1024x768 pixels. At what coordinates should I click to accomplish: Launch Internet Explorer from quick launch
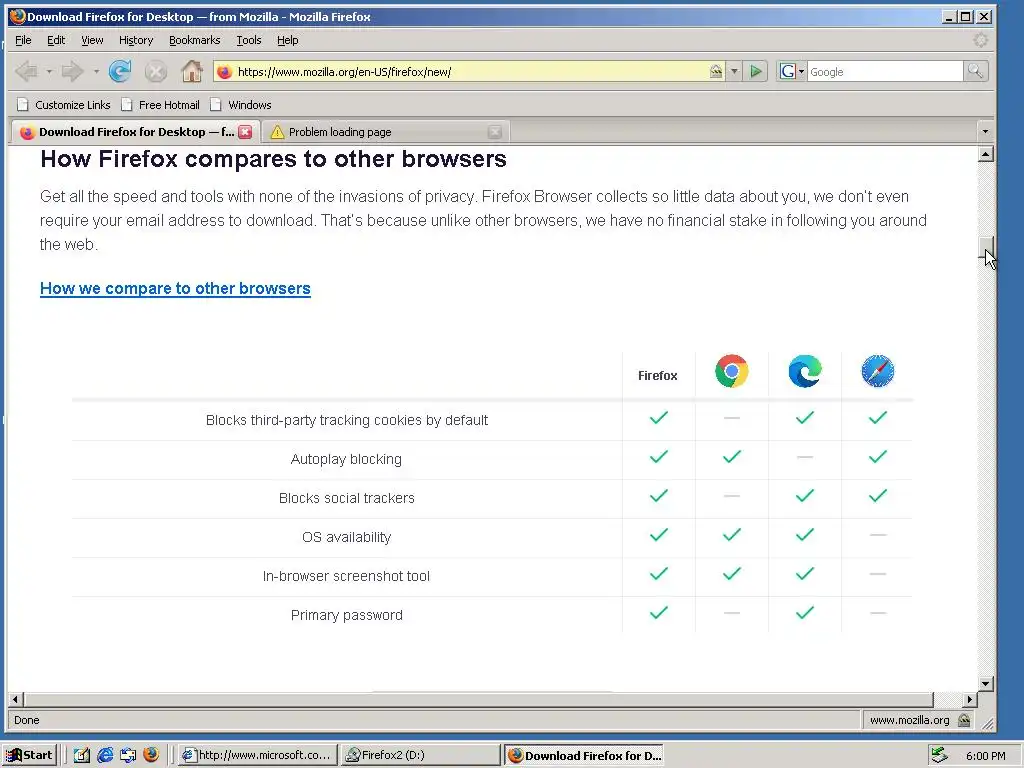(104, 755)
